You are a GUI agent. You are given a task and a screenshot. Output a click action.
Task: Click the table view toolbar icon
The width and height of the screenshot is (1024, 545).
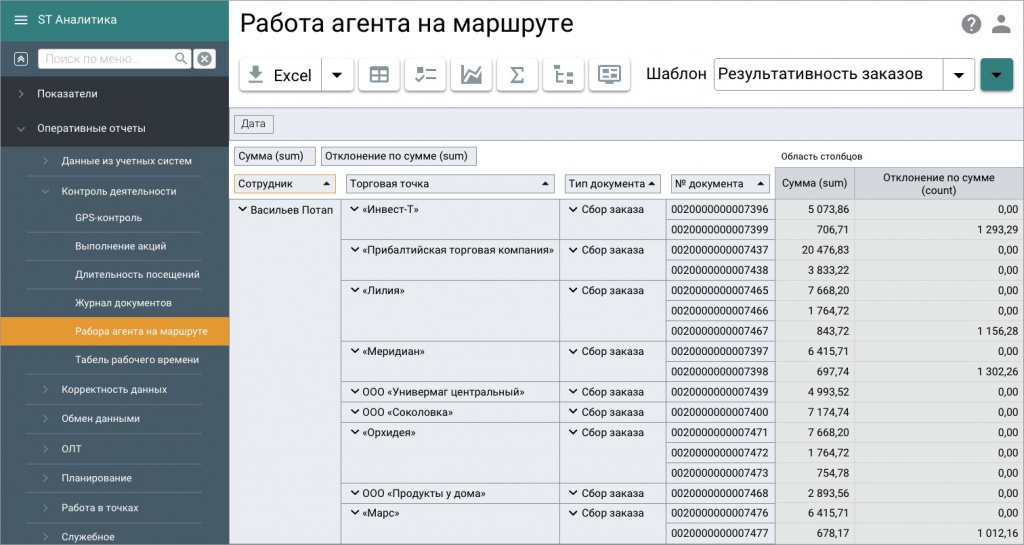[379, 74]
